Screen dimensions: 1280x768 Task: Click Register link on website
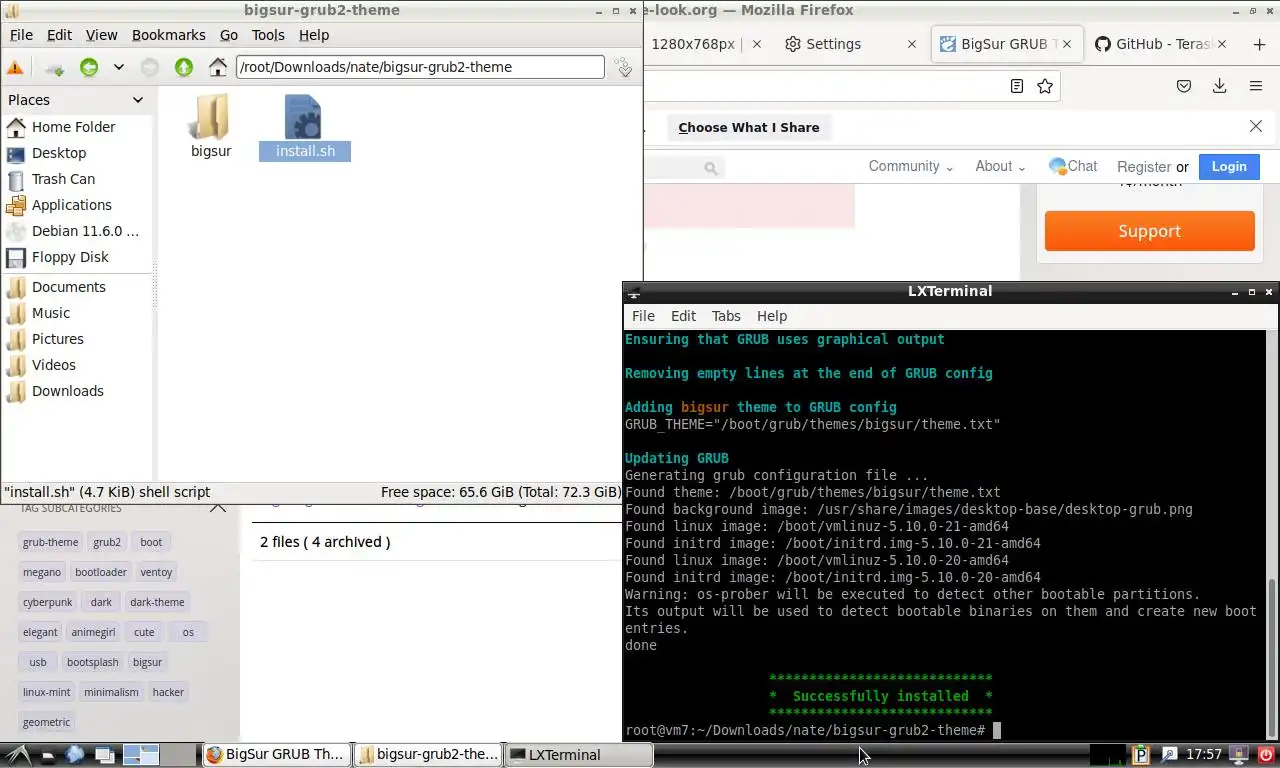pos(1144,167)
